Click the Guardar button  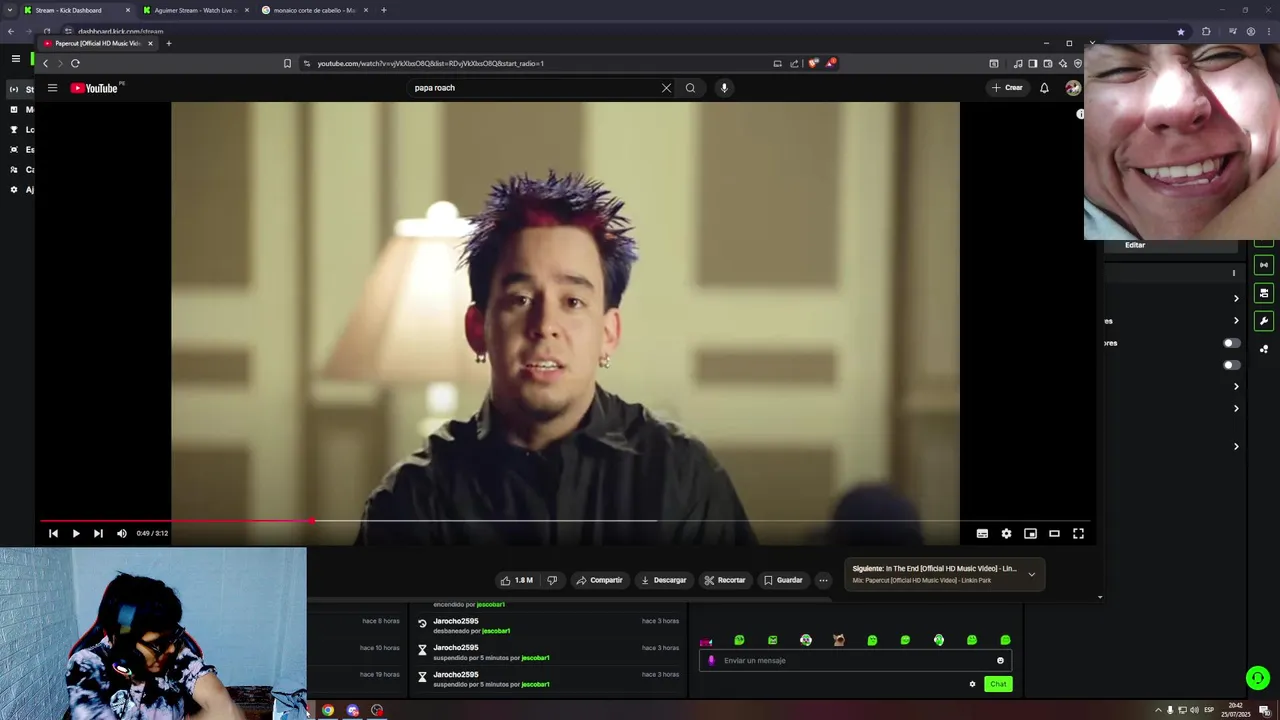[x=783, y=580]
